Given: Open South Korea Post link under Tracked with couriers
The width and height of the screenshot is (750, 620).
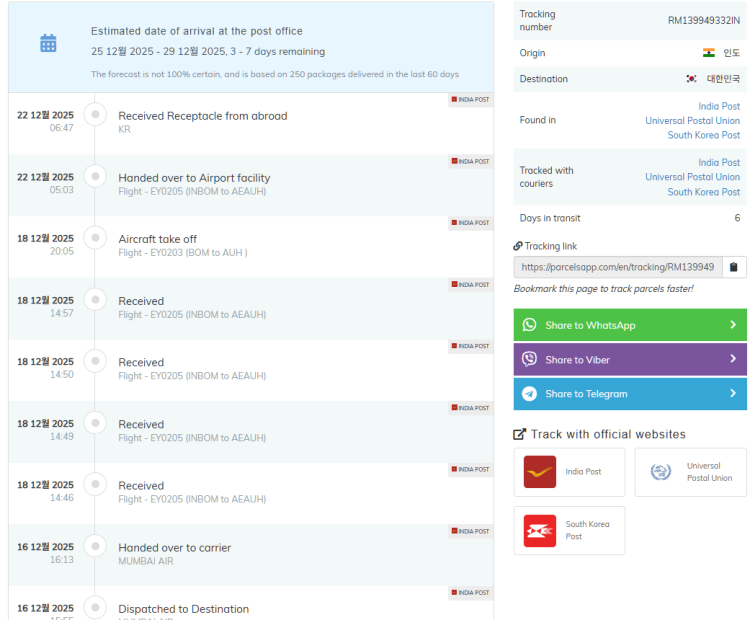Looking at the screenshot, I should (703, 192).
